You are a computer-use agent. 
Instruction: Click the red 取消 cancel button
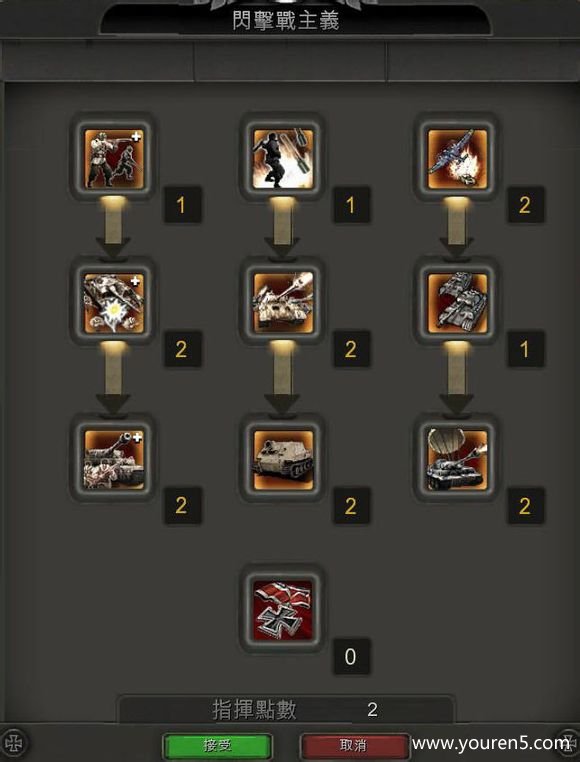355,746
